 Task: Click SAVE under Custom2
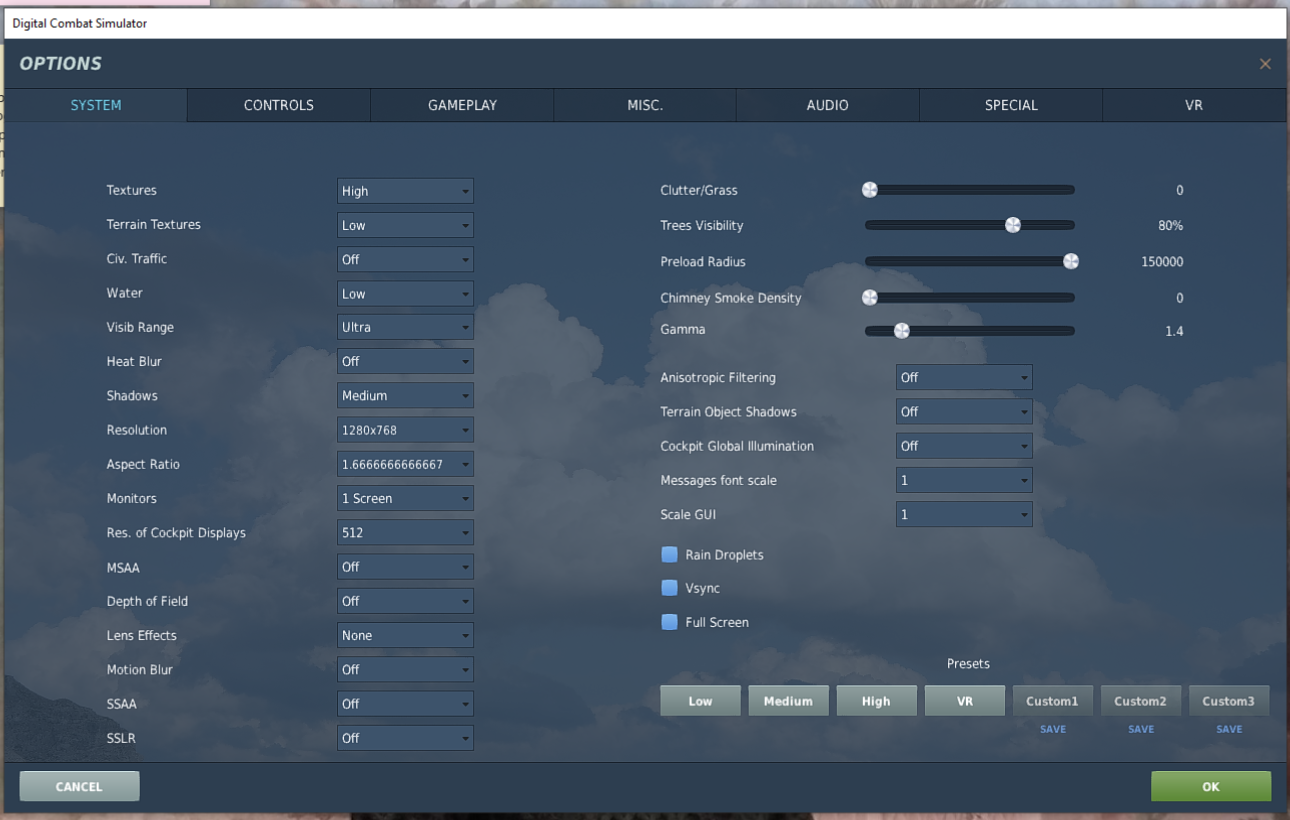pyautogui.click(x=1141, y=729)
